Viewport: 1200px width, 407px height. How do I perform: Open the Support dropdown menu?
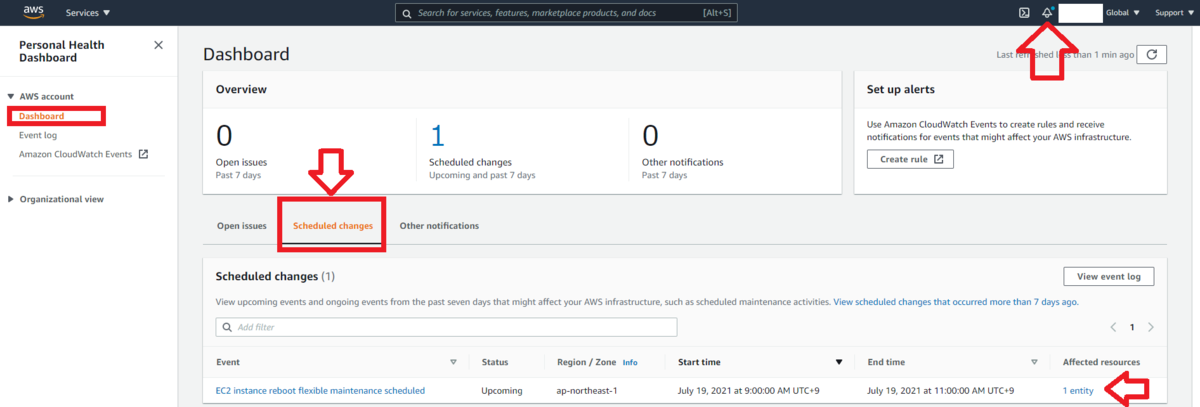[x=1174, y=13]
